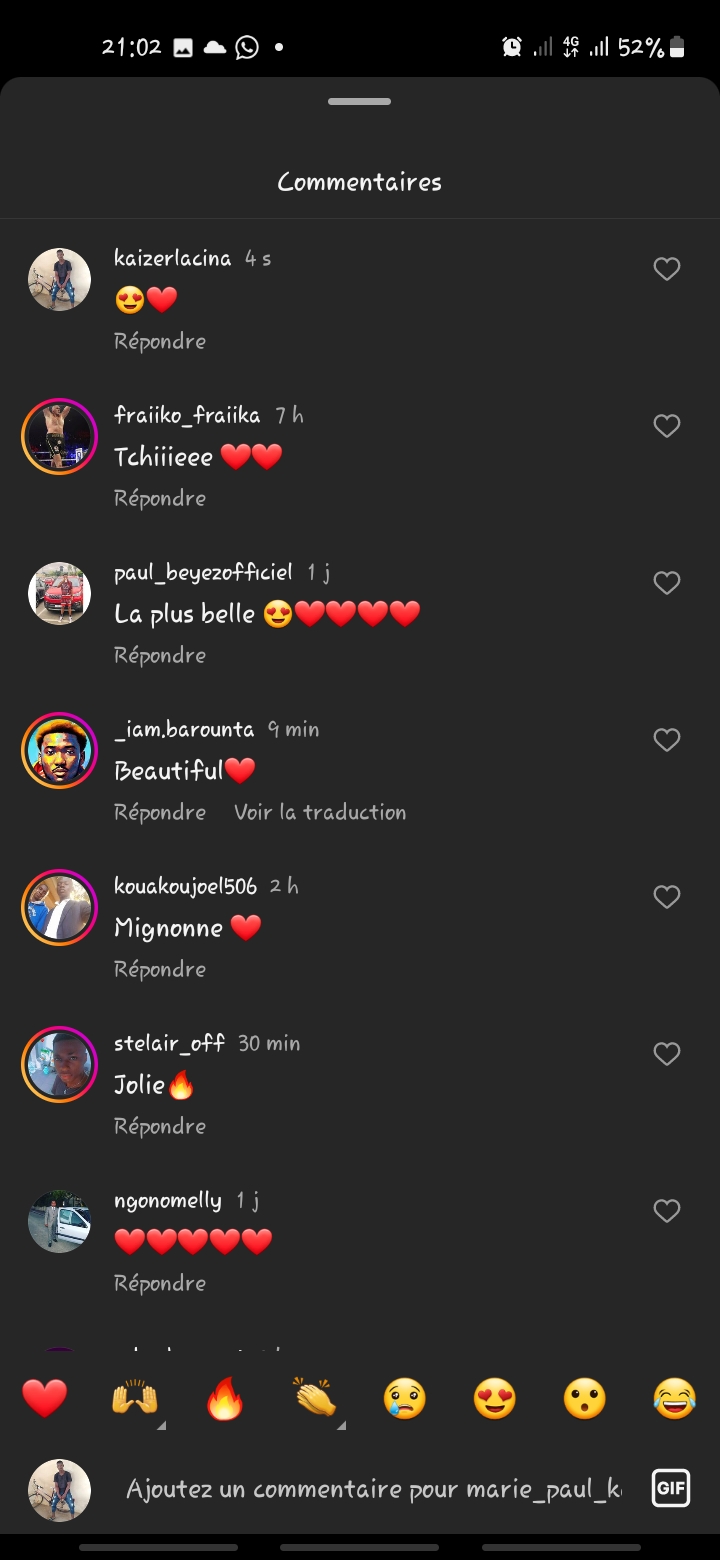720x1560 pixels.
Task: Like stelair_off's Jolie comment
Action: pyautogui.click(x=667, y=1054)
